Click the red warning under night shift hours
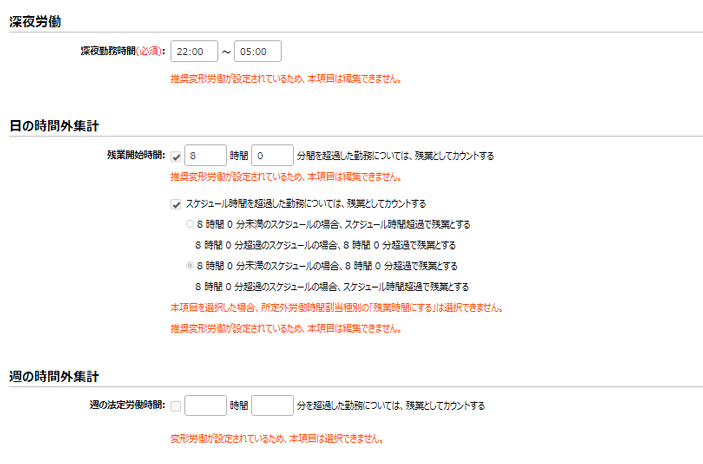This screenshot has width=703, height=464. [x=286, y=79]
